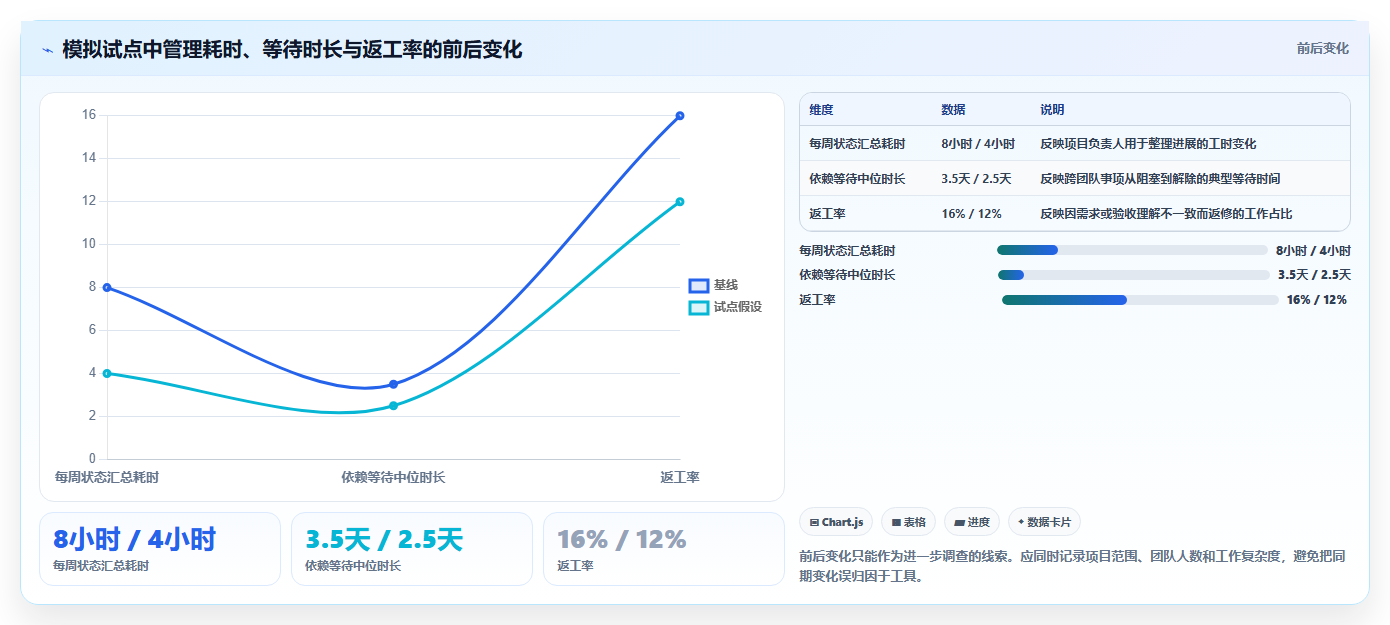Click the 3.5天 / 2.5天 stat card
The width and height of the screenshot is (1390, 625).
coord(412,549)
